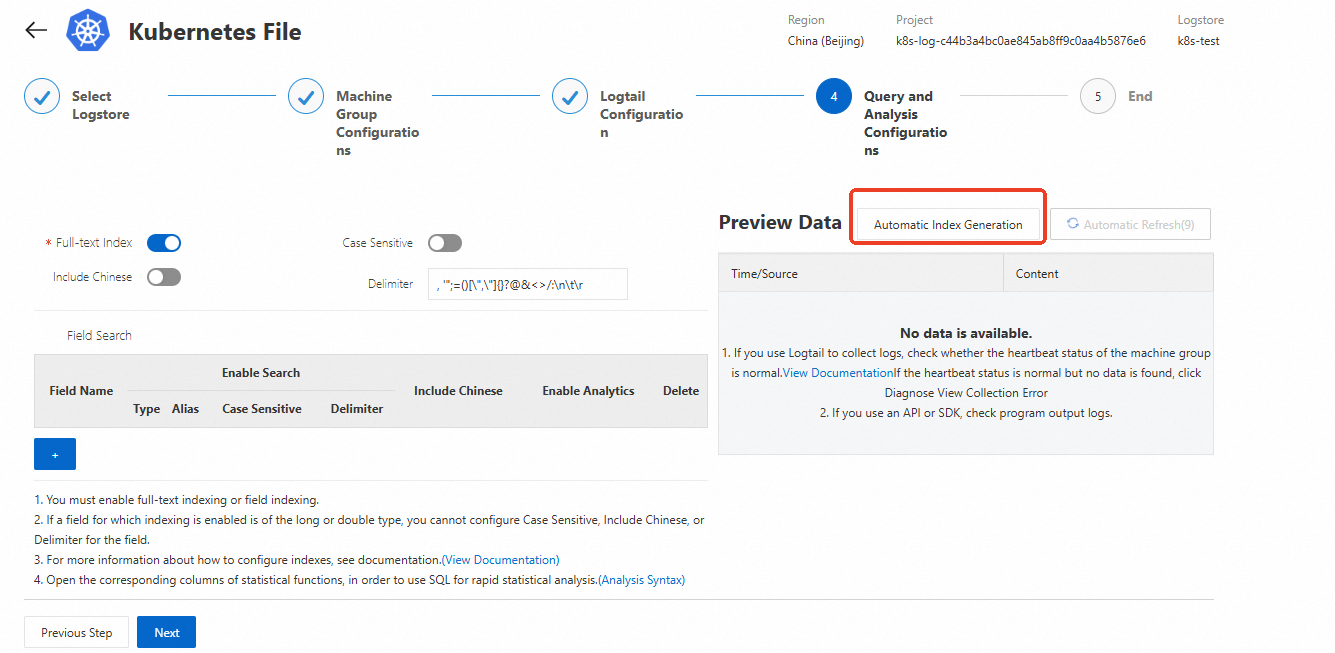Click the step 4 circle icon

[833, 97]
